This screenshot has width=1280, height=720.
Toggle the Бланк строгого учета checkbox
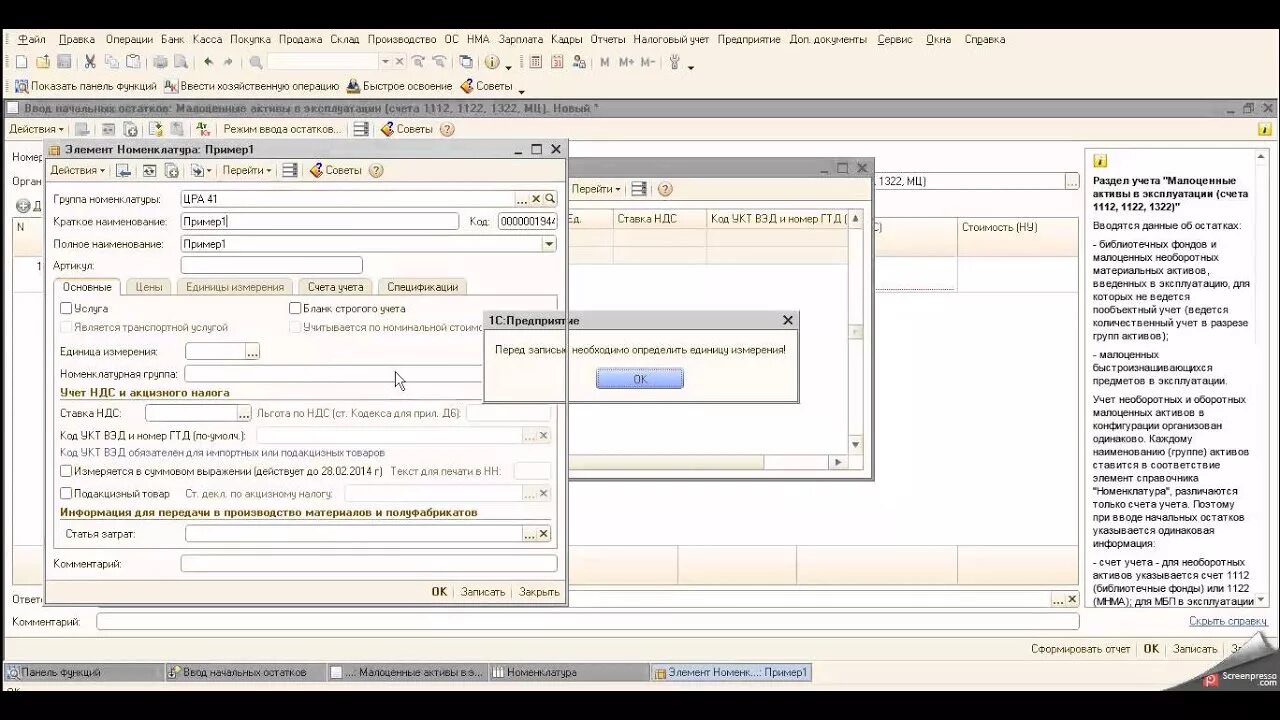point(295,309)
